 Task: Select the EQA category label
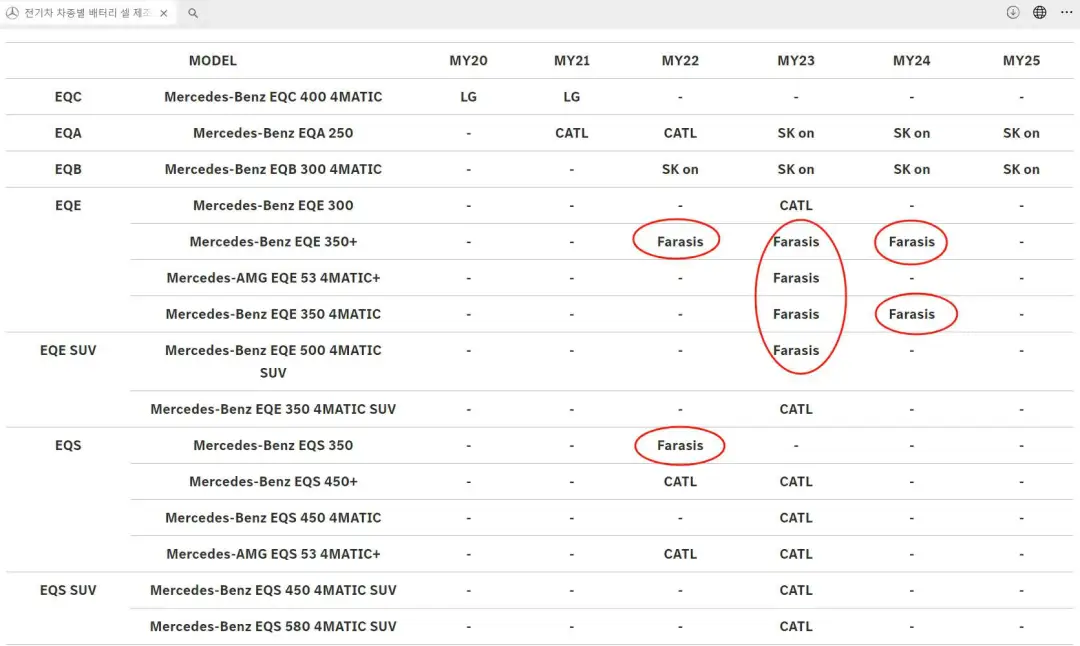[x=68, y=133]
